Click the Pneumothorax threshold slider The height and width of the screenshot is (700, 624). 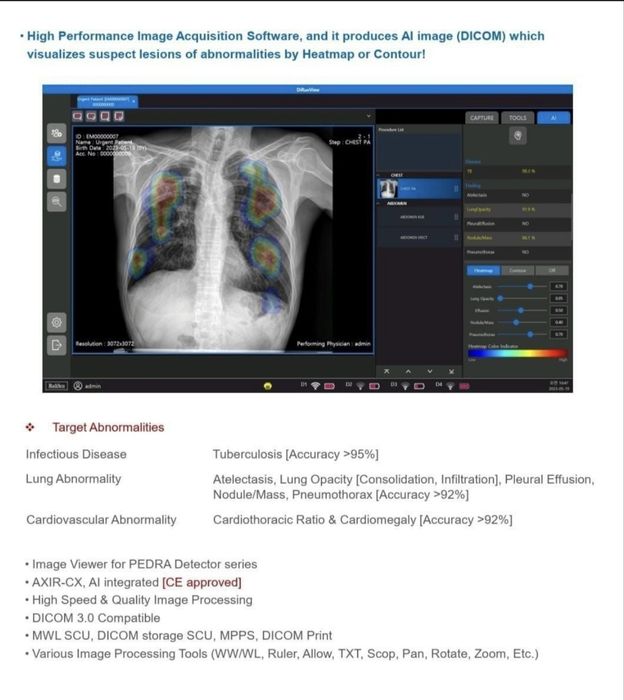(522, 334)
